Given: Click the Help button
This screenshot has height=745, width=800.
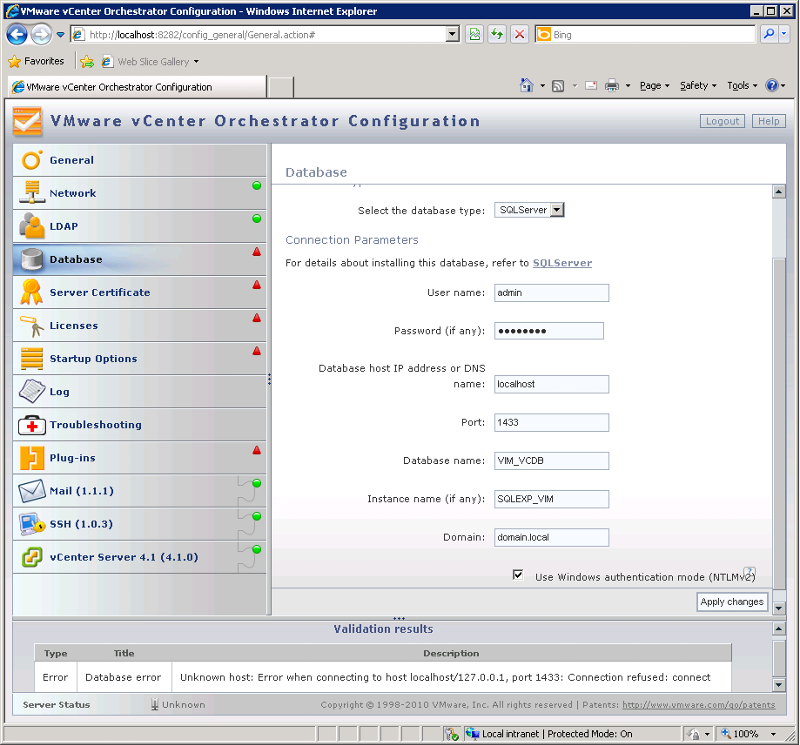Looking at the screenshot, I should click(x=768, y=121).
